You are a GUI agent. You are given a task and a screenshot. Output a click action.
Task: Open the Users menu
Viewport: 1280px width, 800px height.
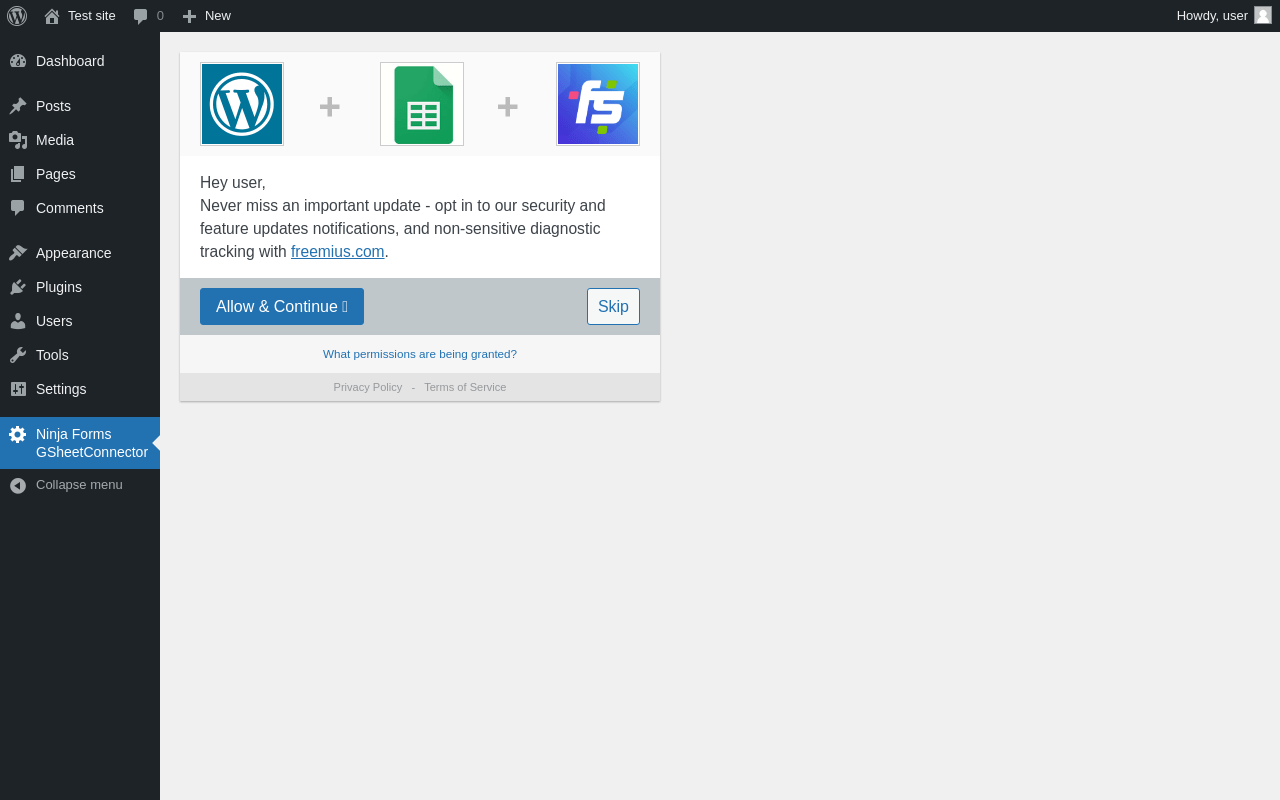(x=80, y=321)
